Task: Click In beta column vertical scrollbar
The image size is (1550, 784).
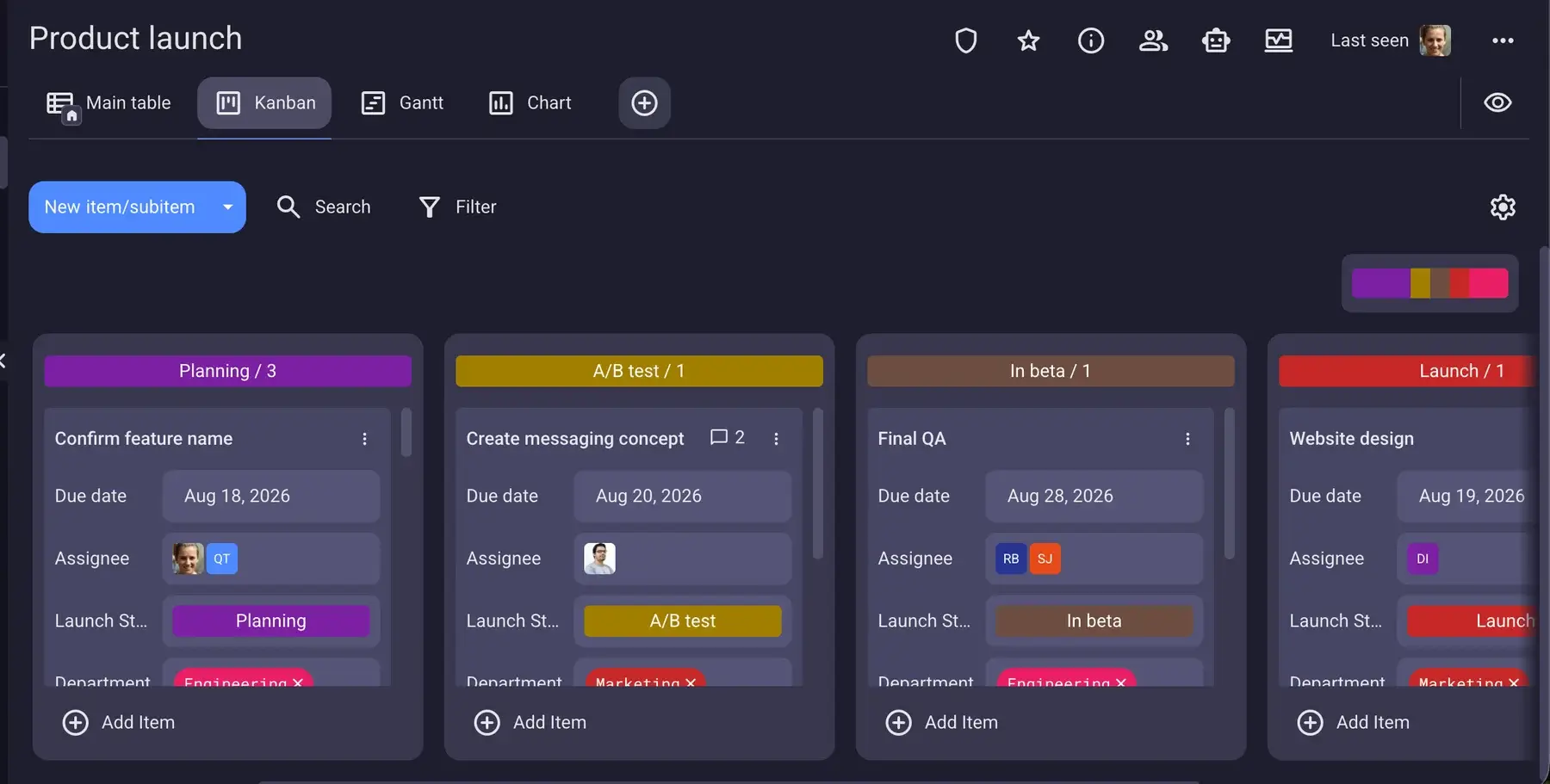Action: [x=1230, y=484]
